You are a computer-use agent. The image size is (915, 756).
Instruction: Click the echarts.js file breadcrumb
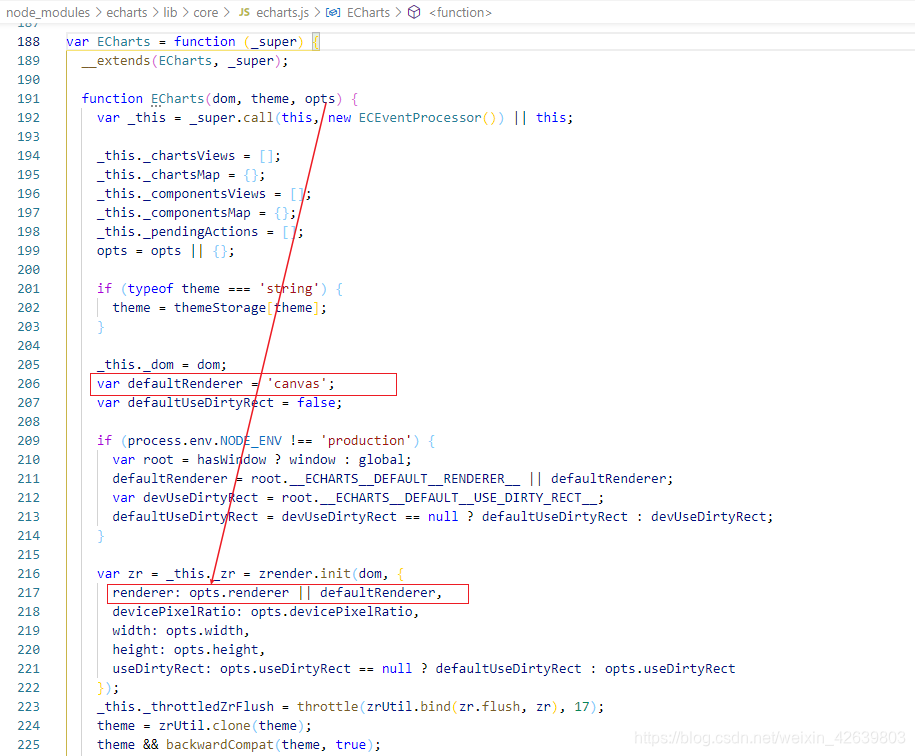coord(282,12)
